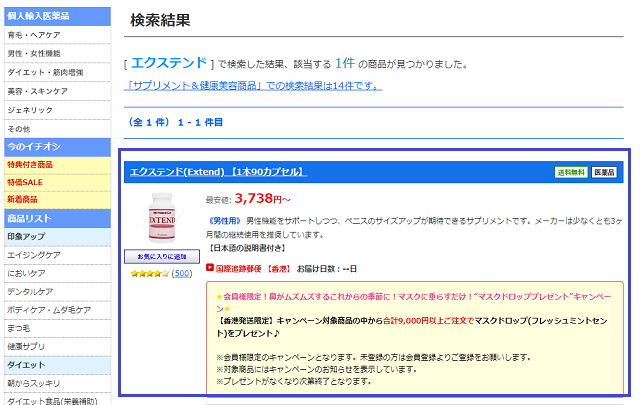This screenshot has height=405, width=640.
Task: Click the 今のイチオシ sidebar header
Action: [x=58, y=147]
